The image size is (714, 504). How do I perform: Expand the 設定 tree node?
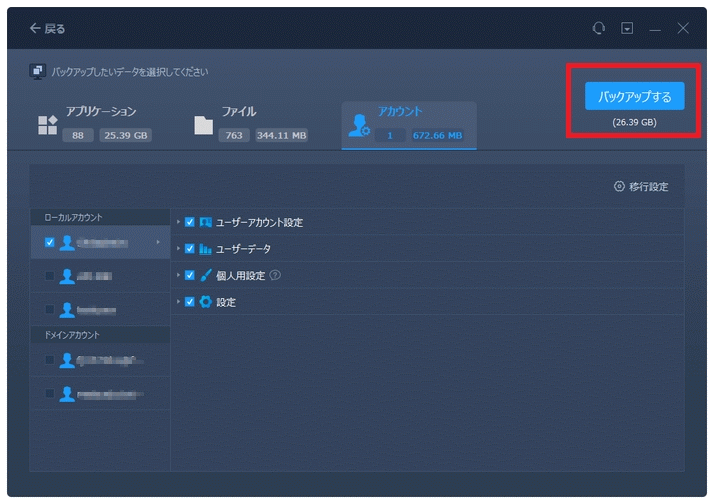(x=178, y=301)
